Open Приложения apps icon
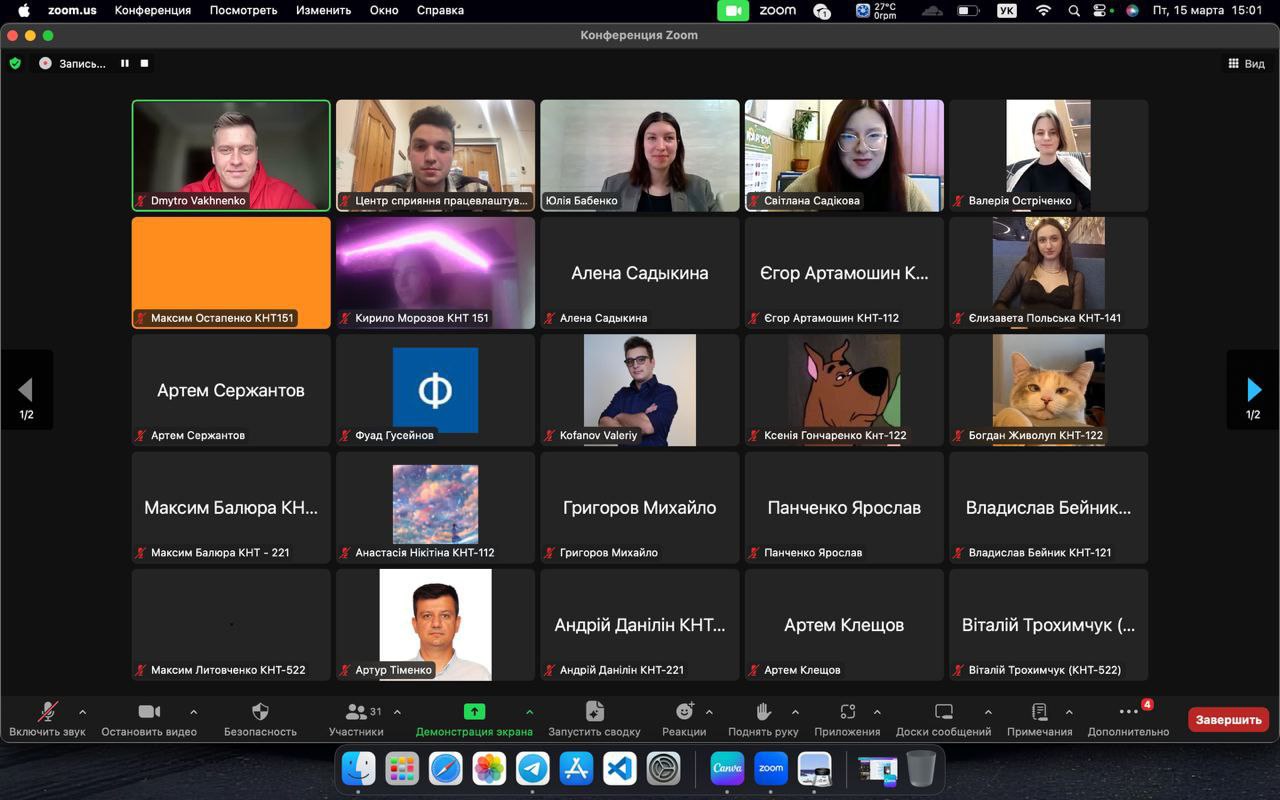The width and height of the screenshot is (1280, 800). click(x=847, y=712)
